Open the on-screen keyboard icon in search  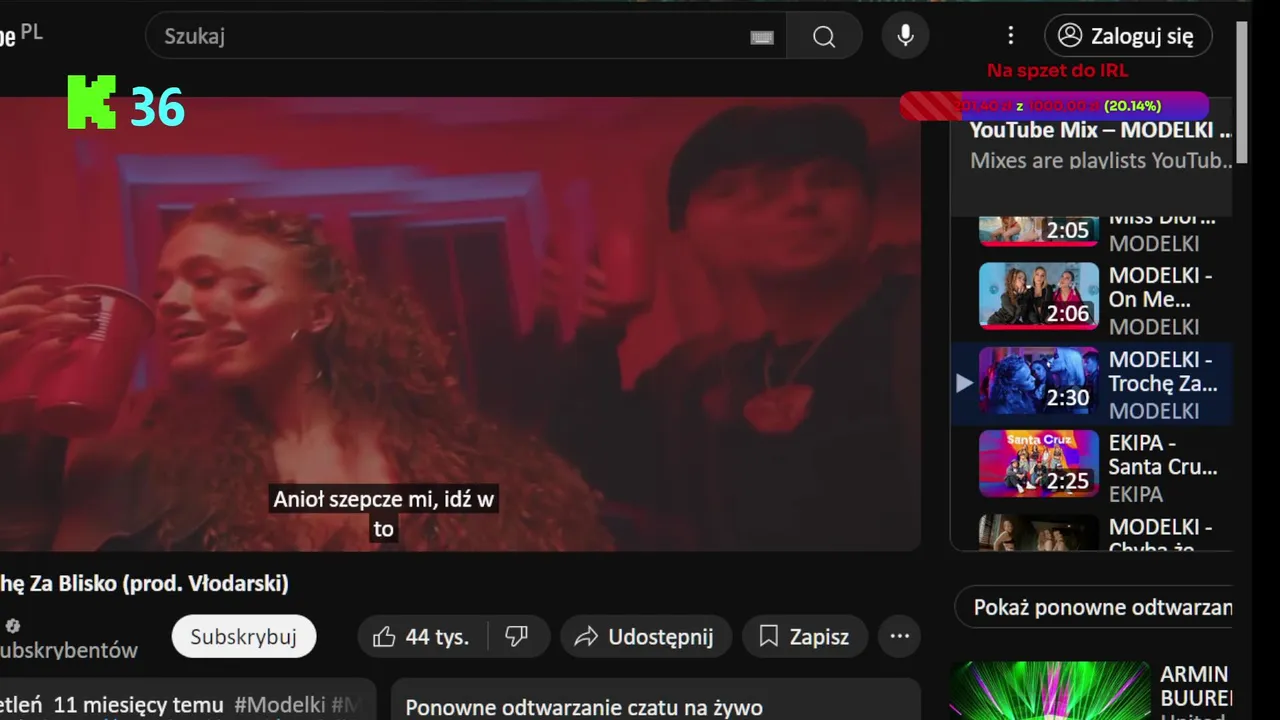click(x=762, y=37)
